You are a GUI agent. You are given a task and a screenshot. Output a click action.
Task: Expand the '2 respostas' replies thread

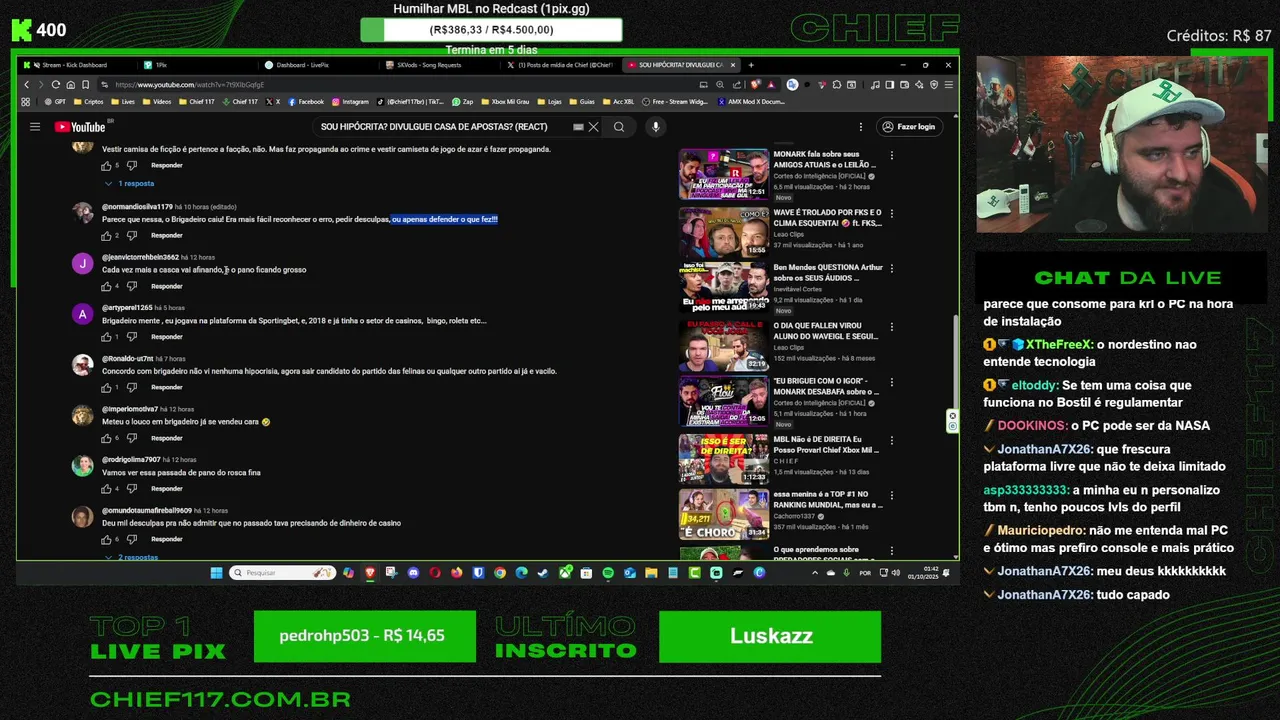coord(131,557)
